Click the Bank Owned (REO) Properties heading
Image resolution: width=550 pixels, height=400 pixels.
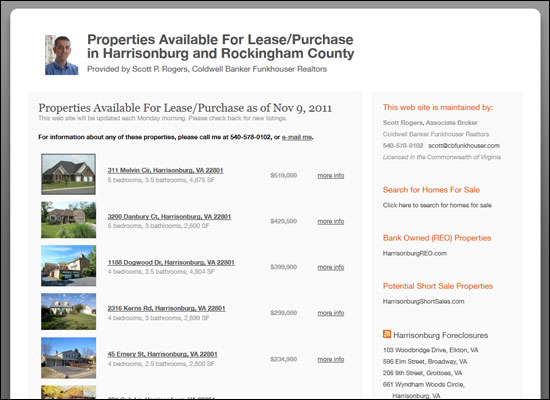[x=437, y=238]
